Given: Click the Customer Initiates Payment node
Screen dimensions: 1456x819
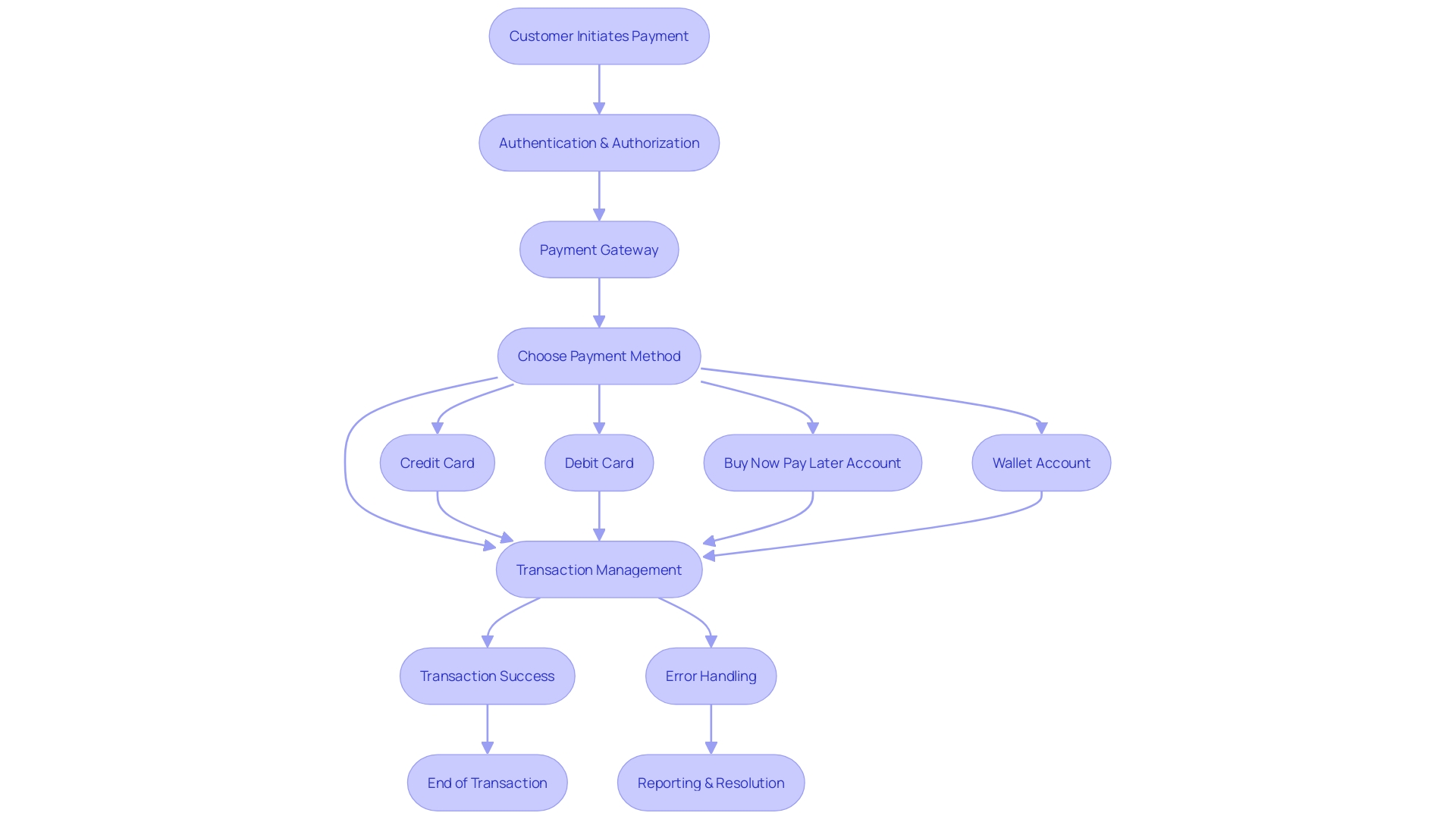Looking at the screenshot, I should coord(598,36).
